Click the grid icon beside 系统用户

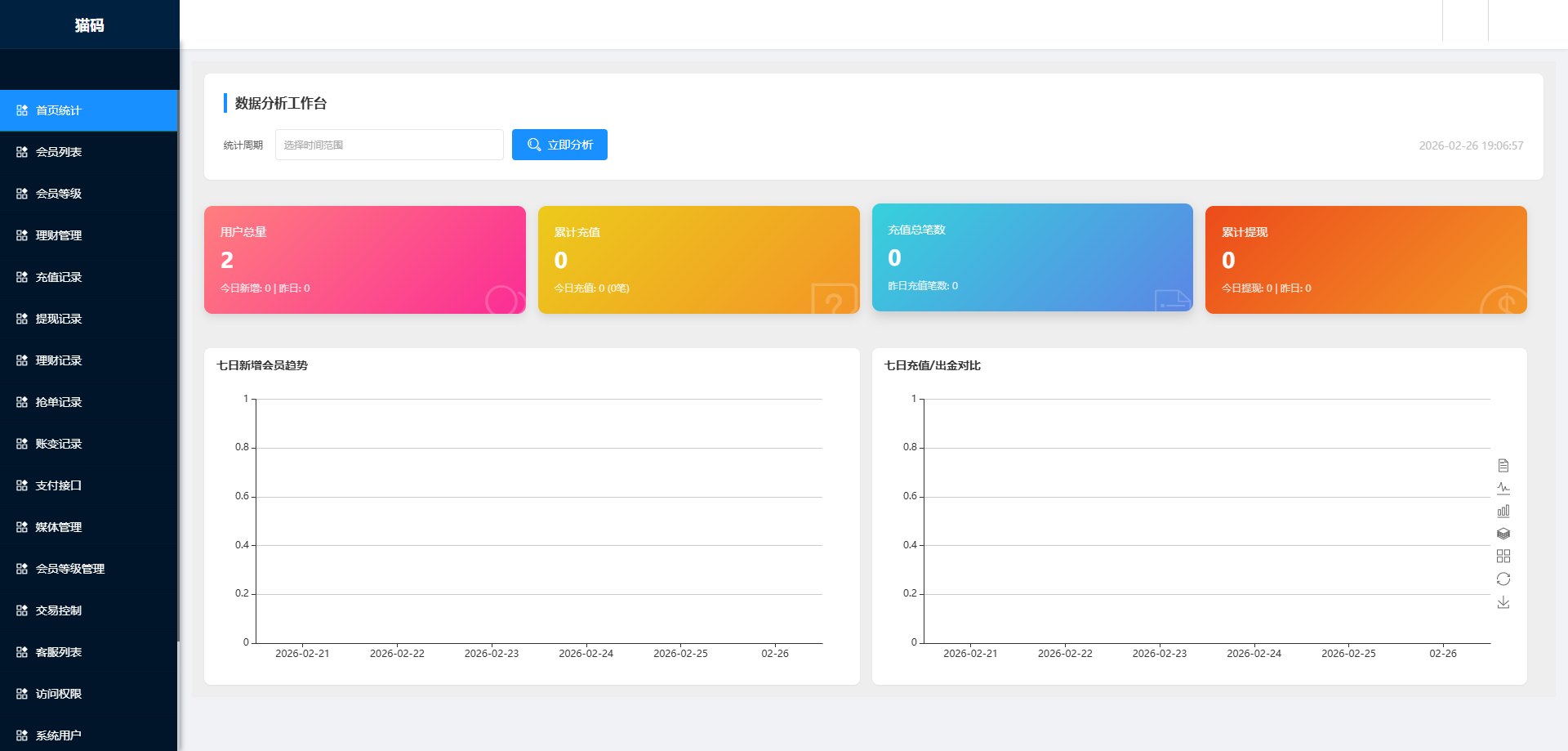(22, 735)
